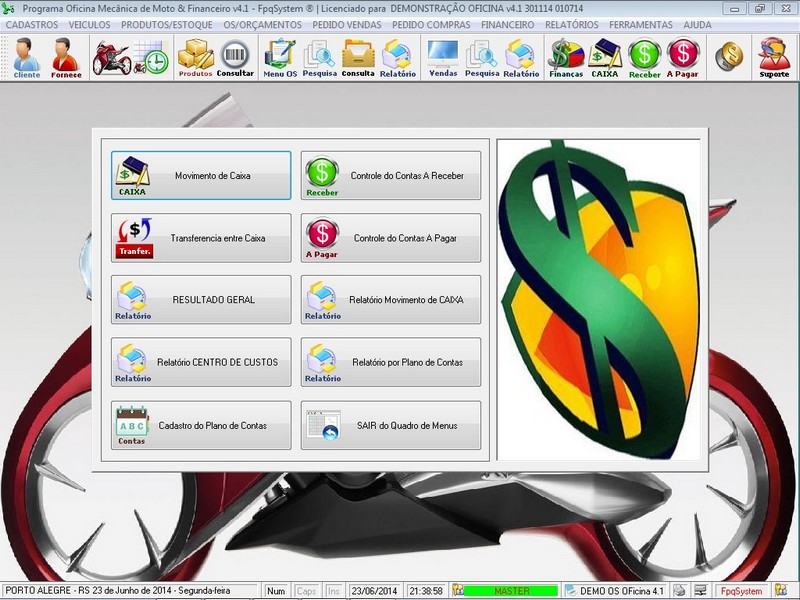Open the Cliente toolbar icon

(x=27, y=57)
